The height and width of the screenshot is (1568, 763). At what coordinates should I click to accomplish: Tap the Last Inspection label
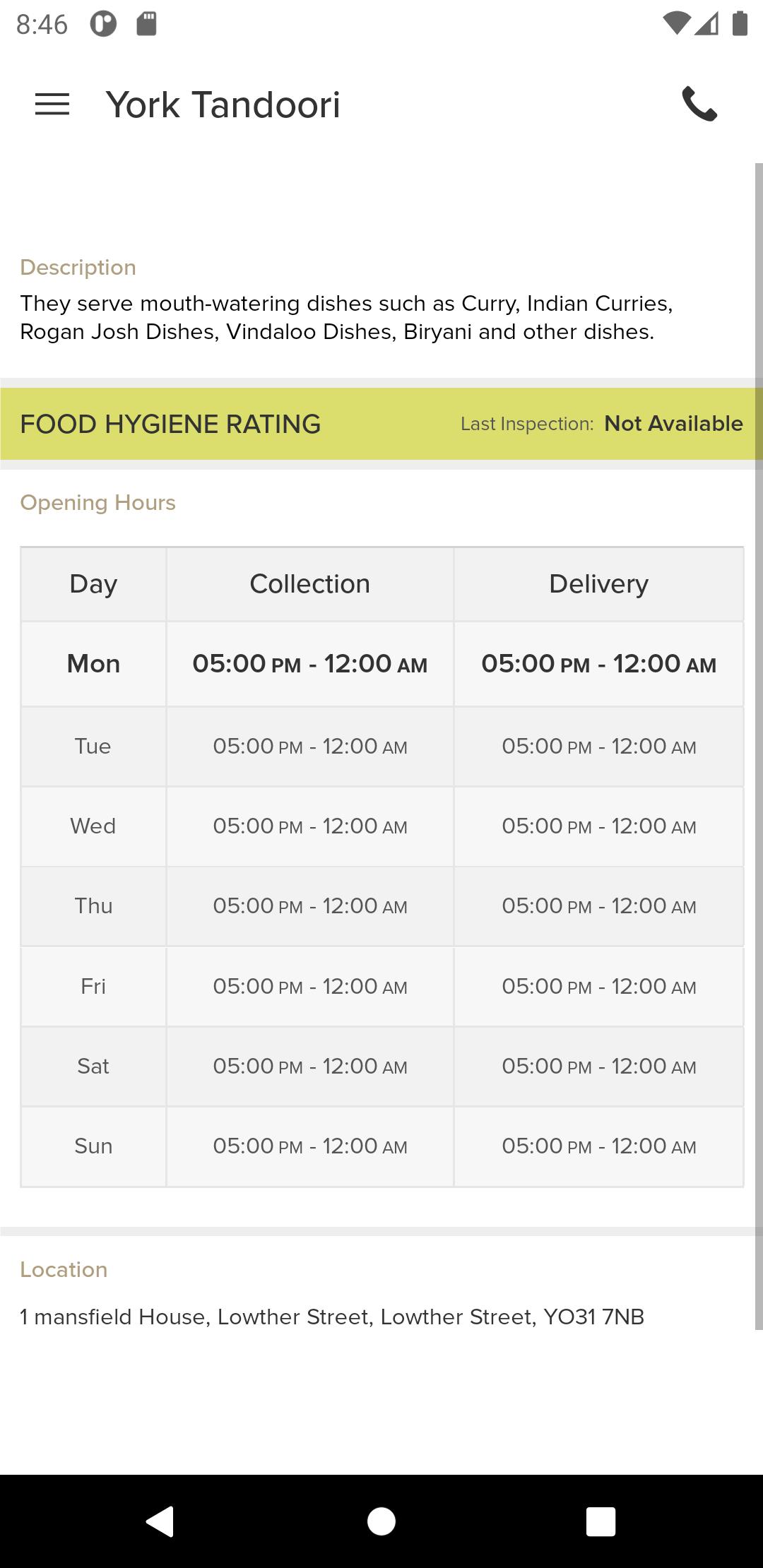coord(527,424)
